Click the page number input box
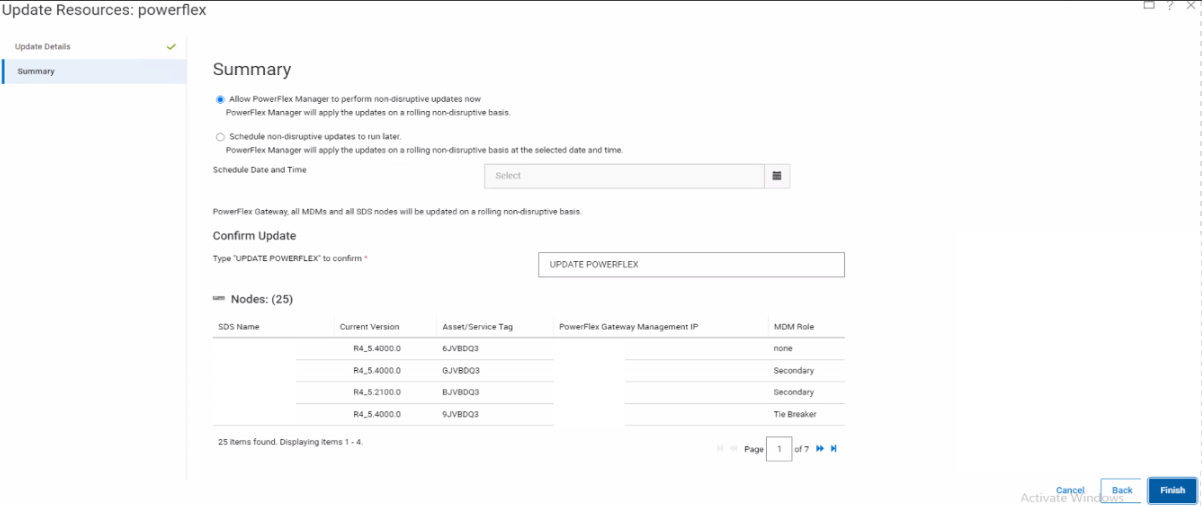 (779, 449)
